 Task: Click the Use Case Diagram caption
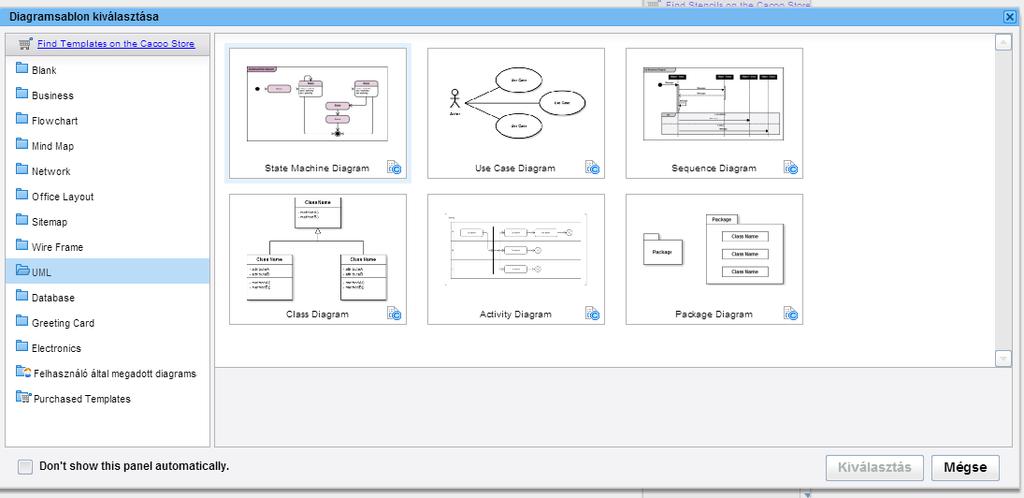click(x=515, y=168)
